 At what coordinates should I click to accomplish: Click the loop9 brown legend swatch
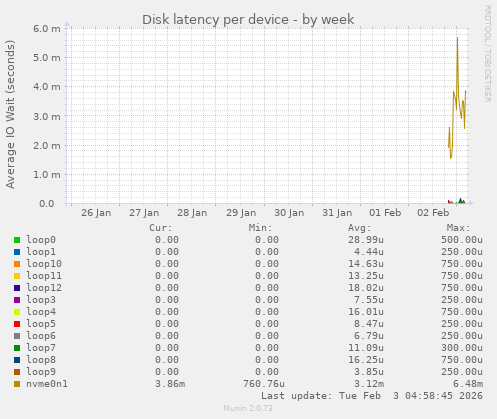(17, 372)
